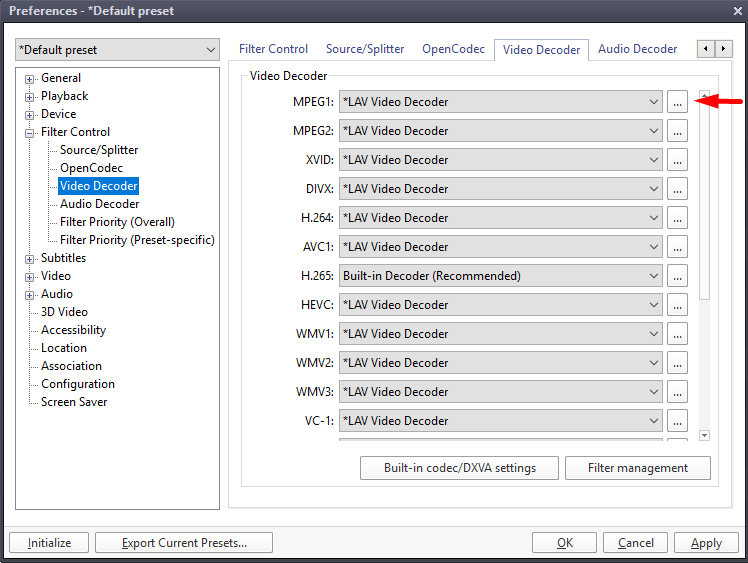Open settings button for AVC1 decoder

coord(677,247)
